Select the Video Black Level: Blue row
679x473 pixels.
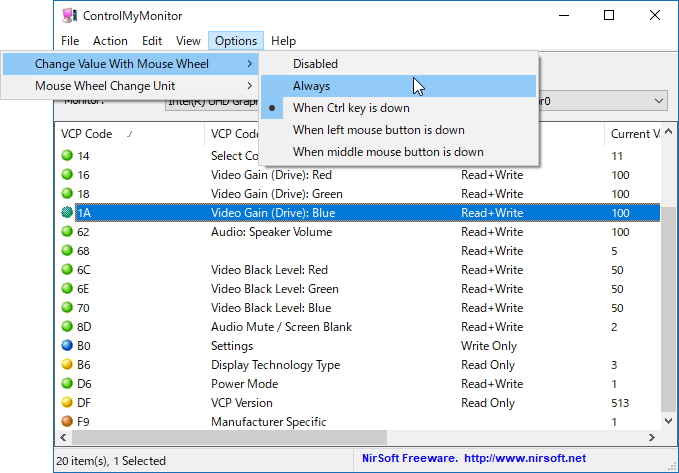pyautogui.click(x=358, y=308)
